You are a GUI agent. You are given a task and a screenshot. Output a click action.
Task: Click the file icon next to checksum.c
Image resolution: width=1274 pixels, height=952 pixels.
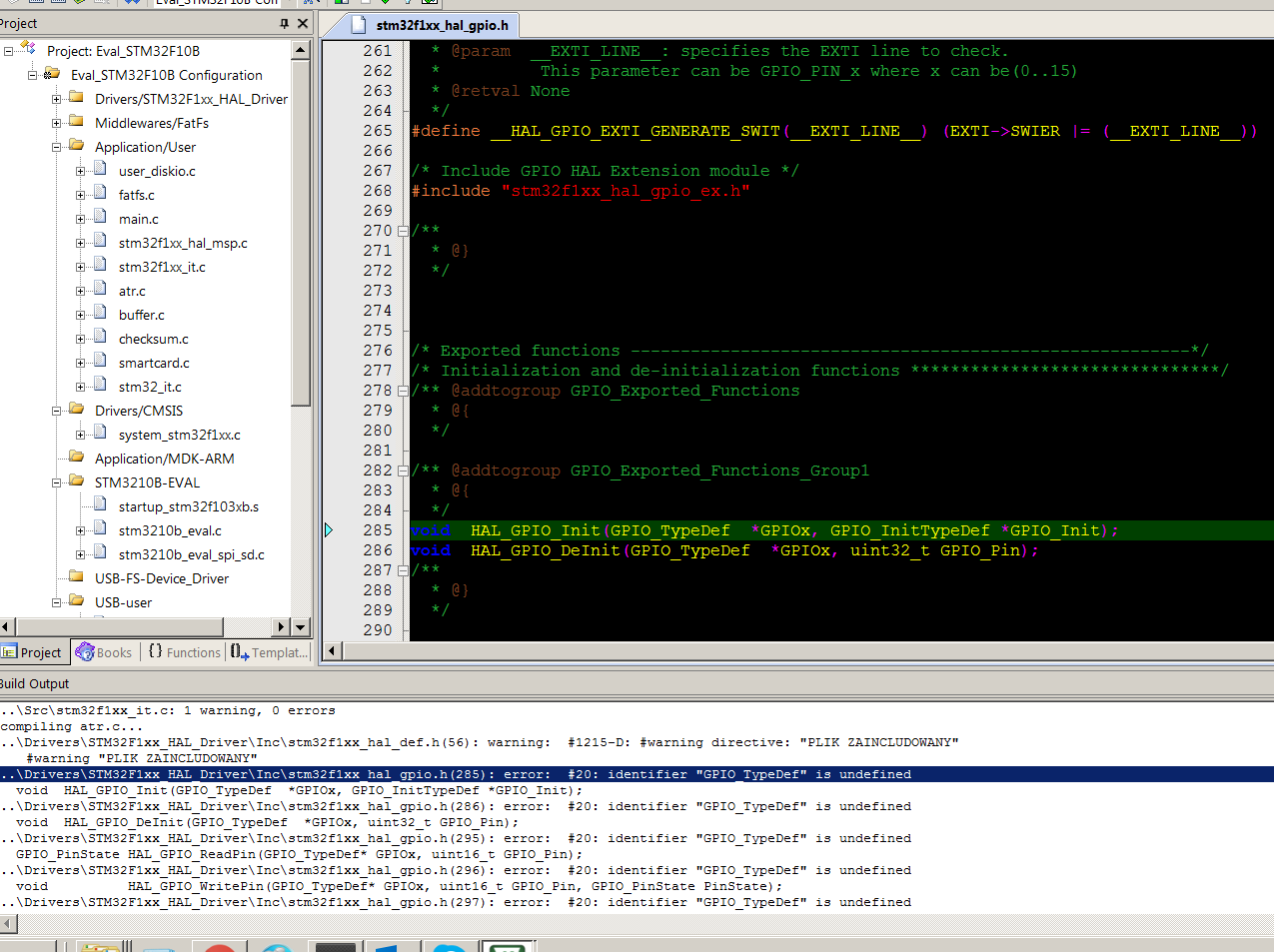click(100, 338)
